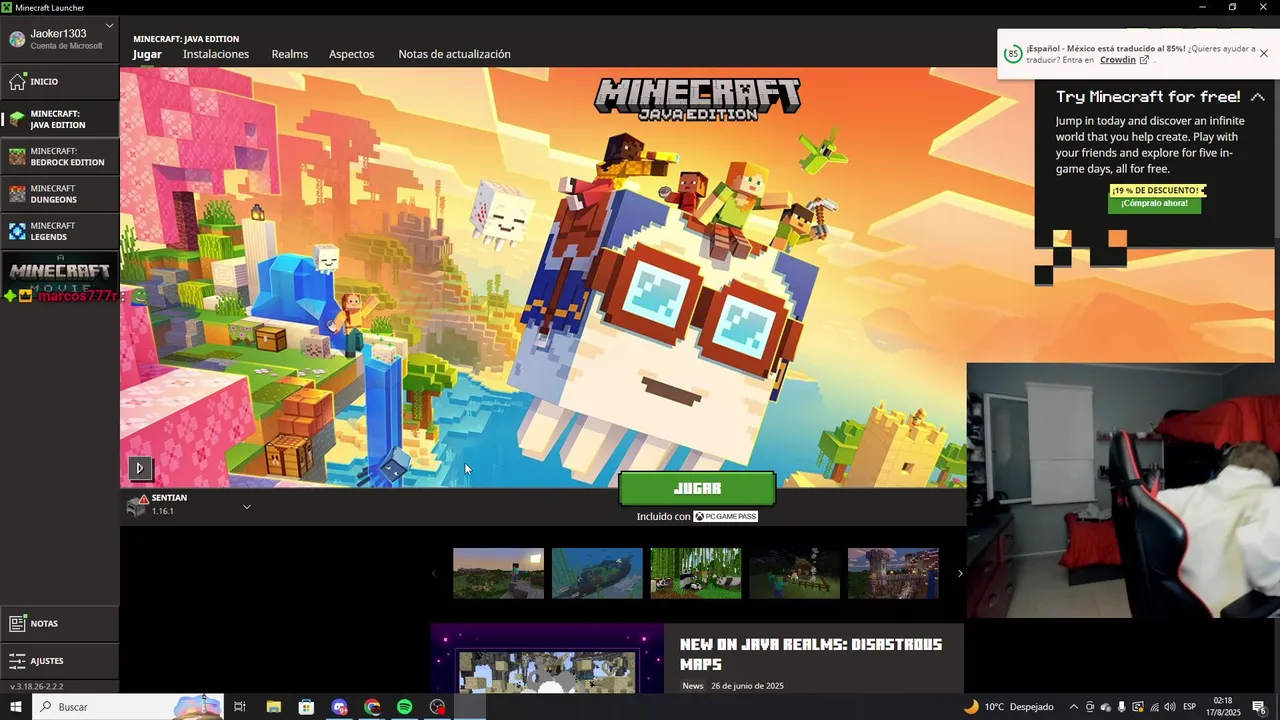The image size is (1280, 720).
Task: Select Minecraft Dungeons in sidebar
Action: [60, 194]
